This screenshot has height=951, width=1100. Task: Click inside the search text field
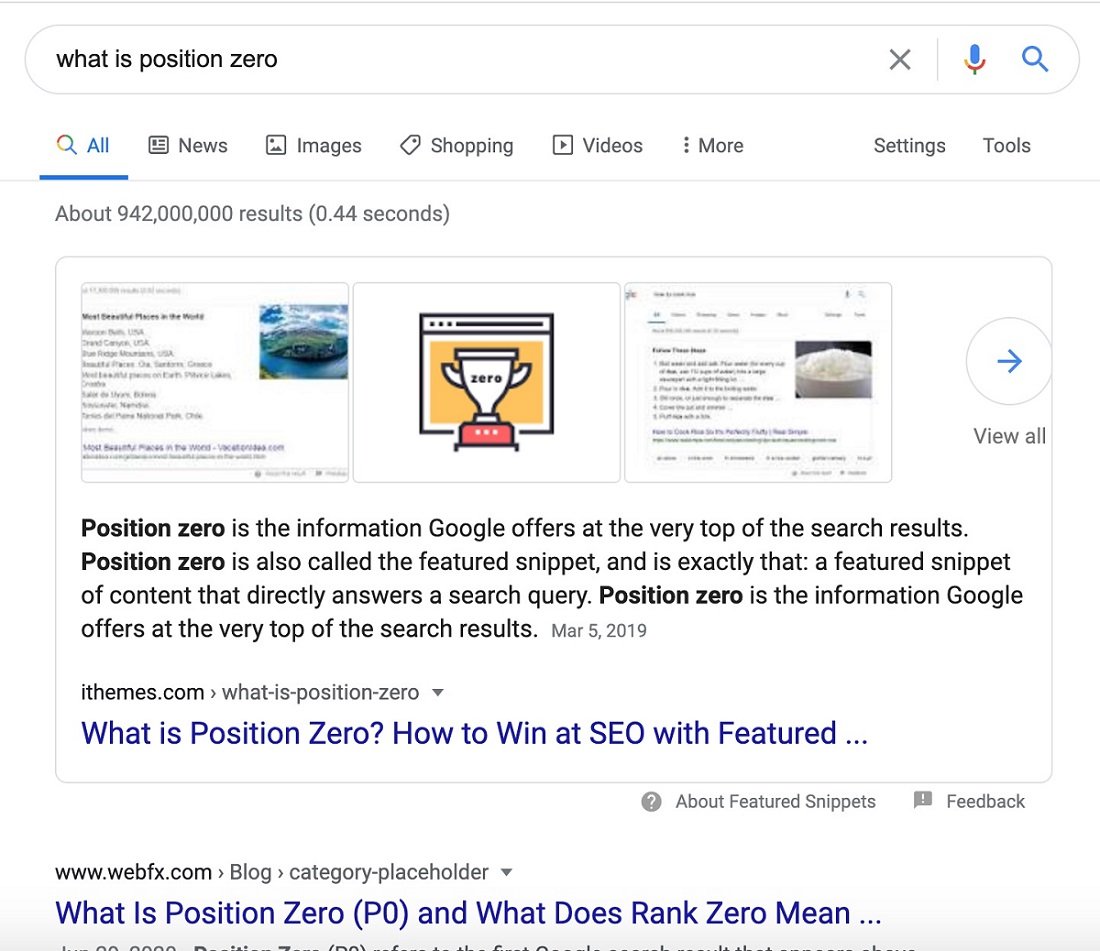450,60
